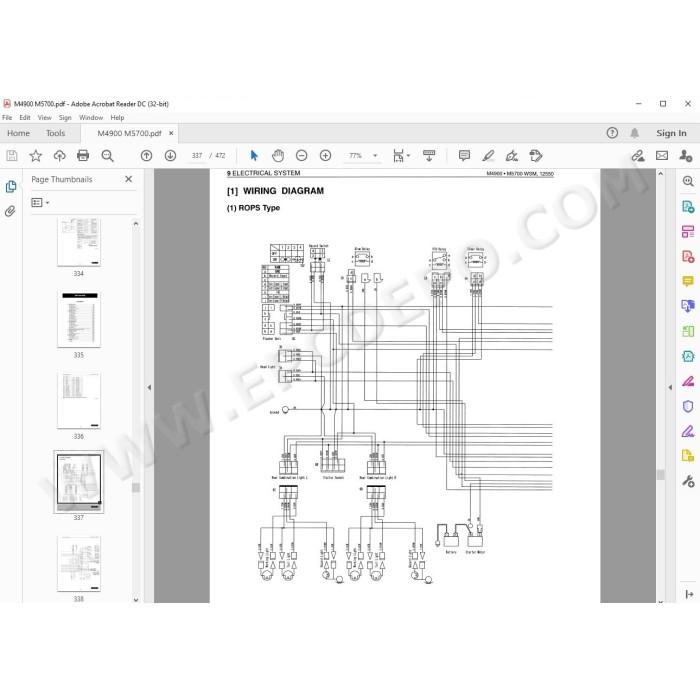Switch to the Tools tab
This screenshot has width=700, height=700.
(55, 133)
